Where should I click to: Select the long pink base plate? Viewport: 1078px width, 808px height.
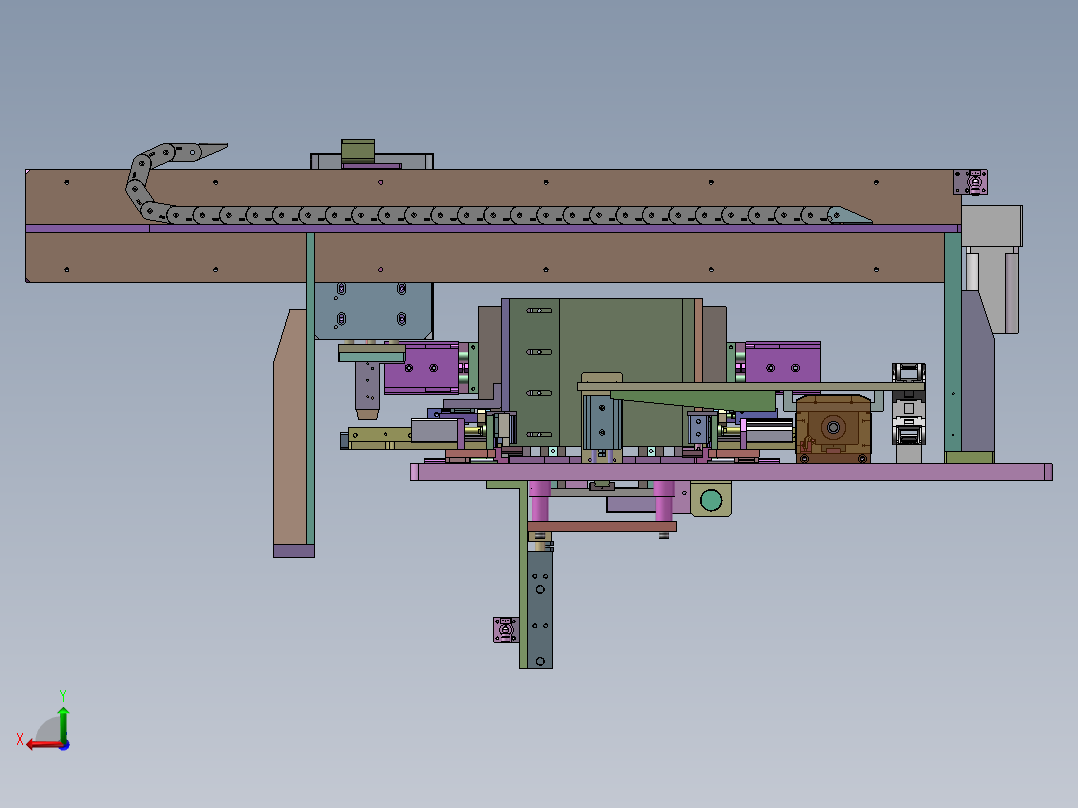tap(731, 472)
